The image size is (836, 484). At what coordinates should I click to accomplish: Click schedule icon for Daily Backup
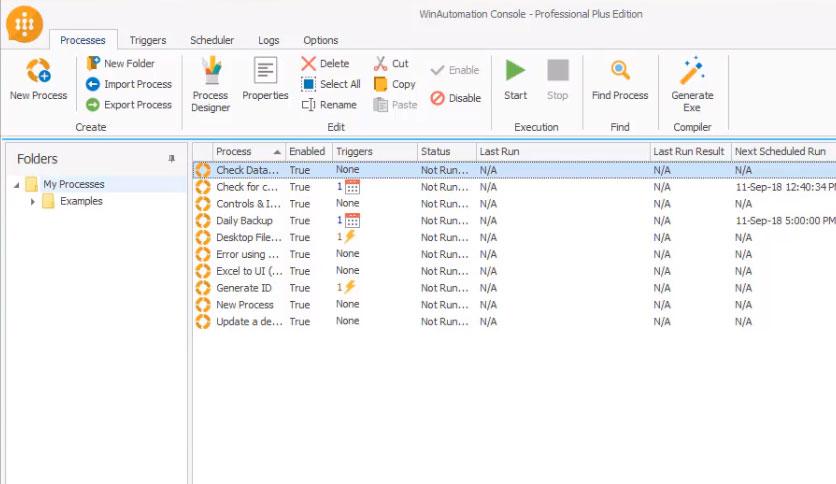(352, 220)
